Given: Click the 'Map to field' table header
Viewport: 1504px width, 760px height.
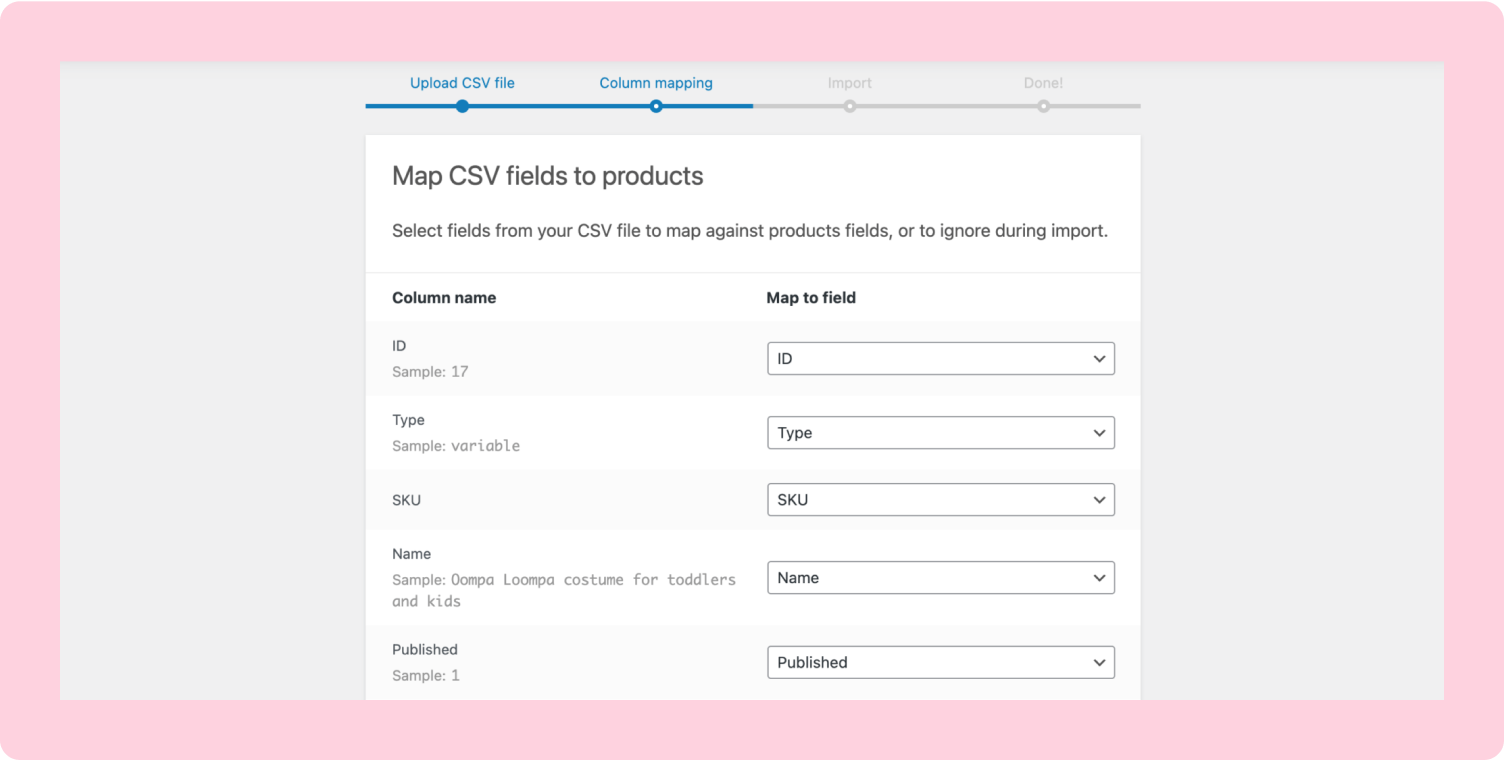Looking at the screenshot, I should coord(811,298).
